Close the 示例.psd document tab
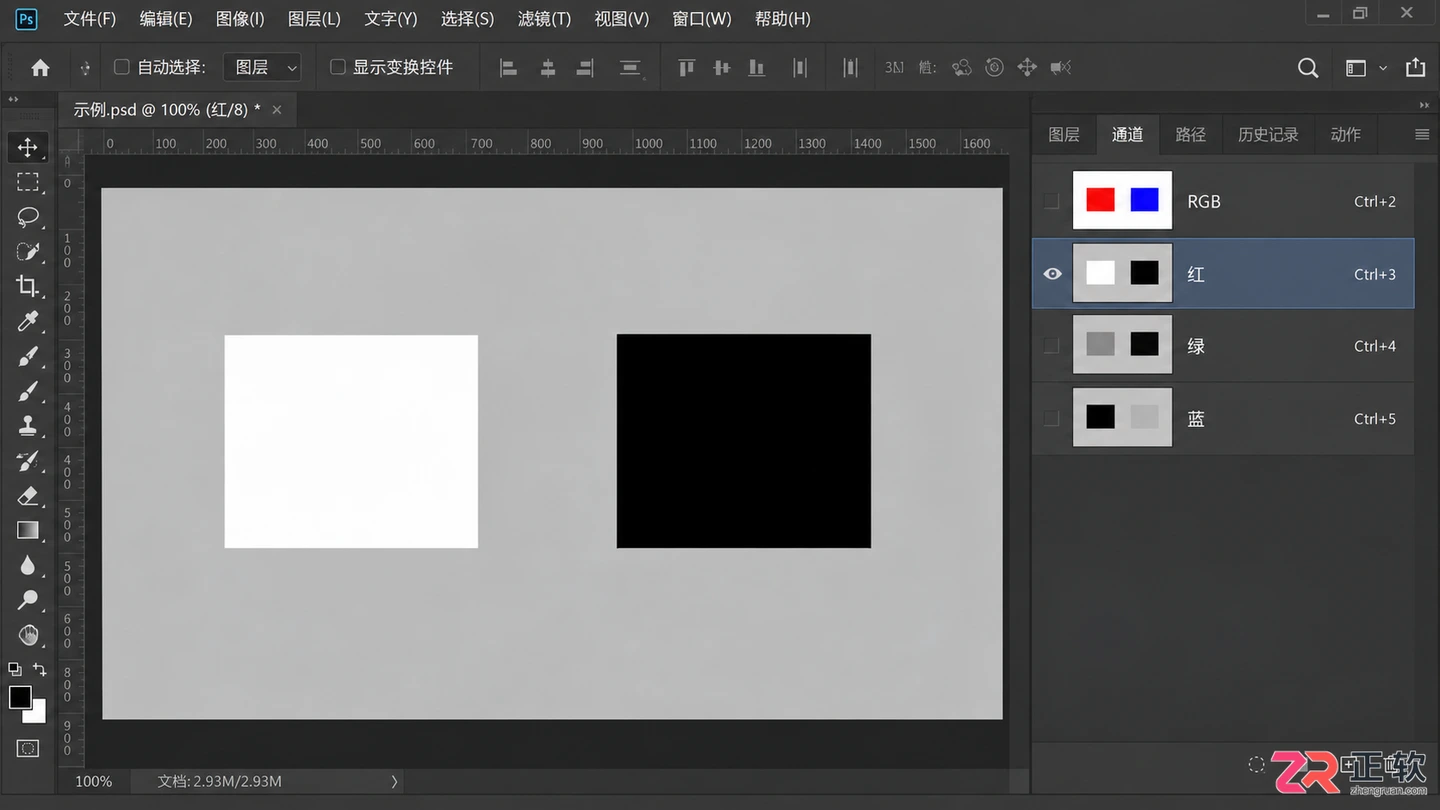 pos(277,110)
